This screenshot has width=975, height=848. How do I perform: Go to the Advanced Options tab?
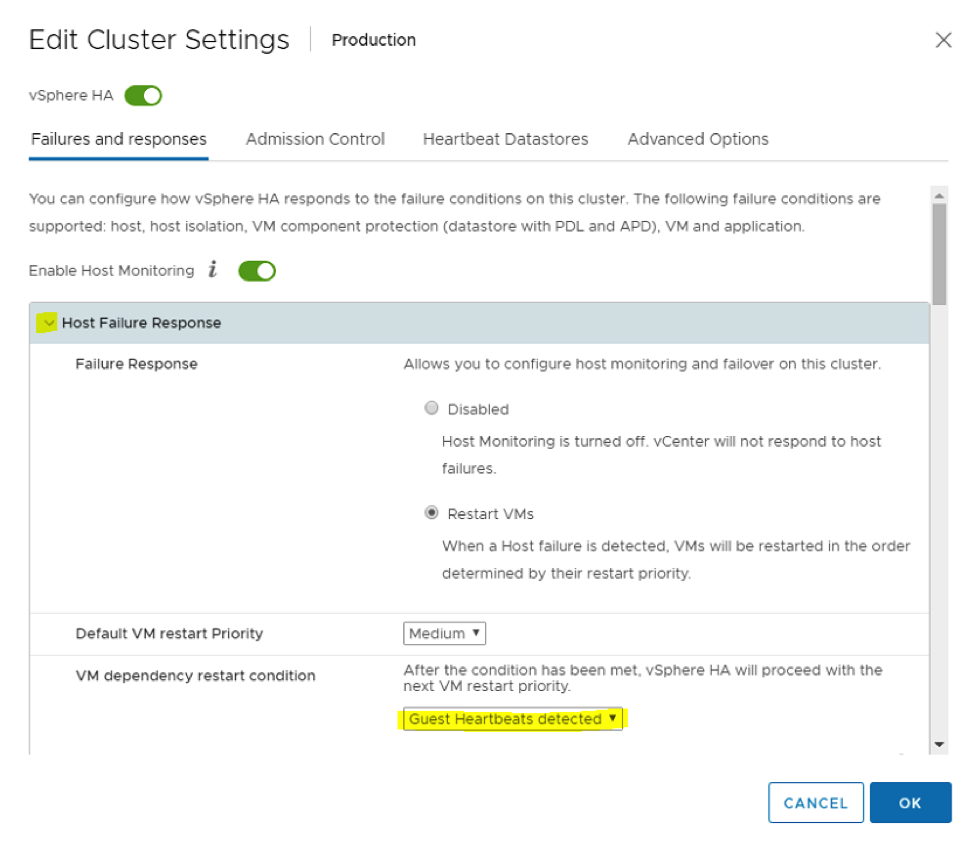pyautogui.click(x=698, y=139)
